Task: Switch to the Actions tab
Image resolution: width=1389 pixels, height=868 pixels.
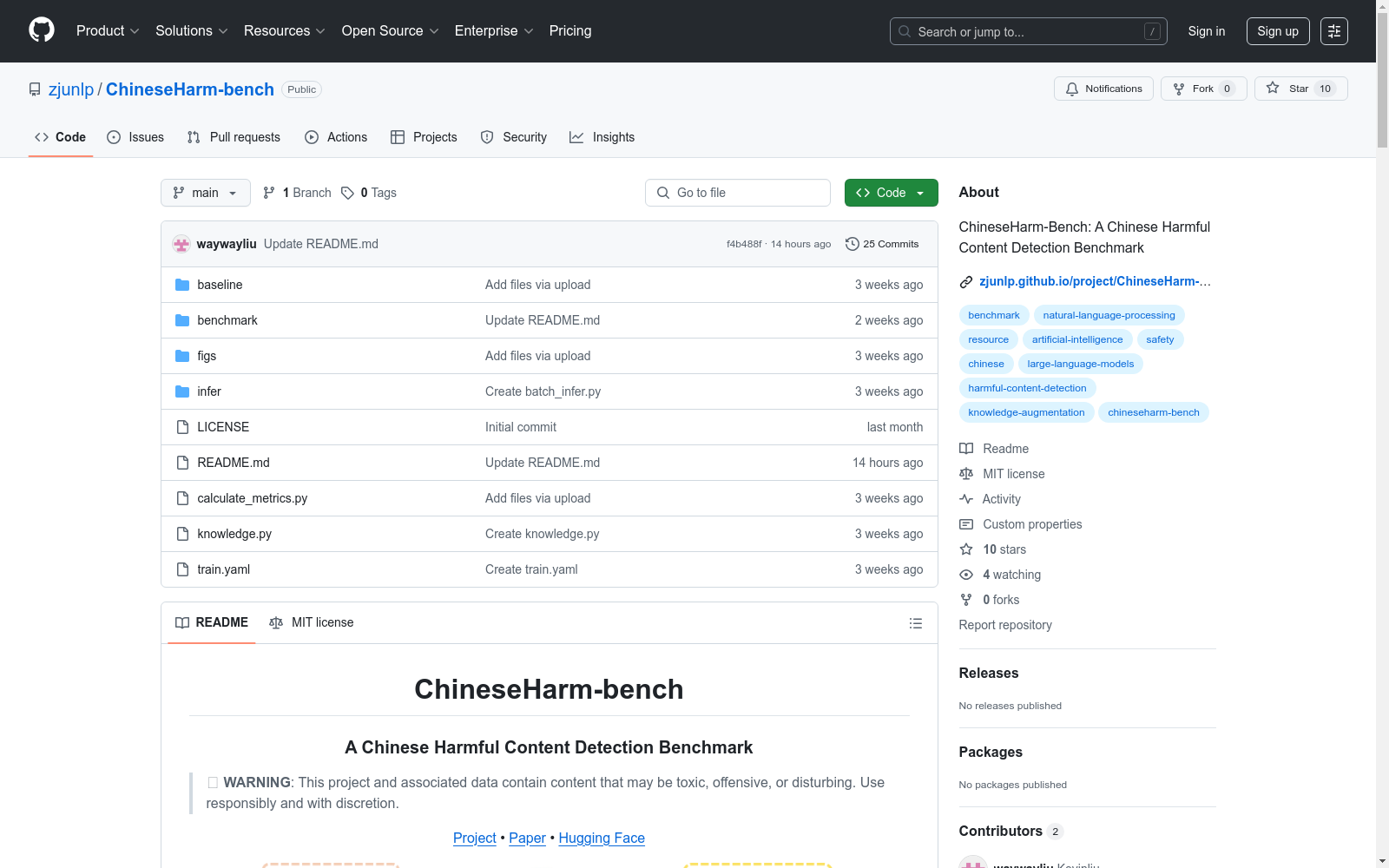Action: [x=336, y=137]
